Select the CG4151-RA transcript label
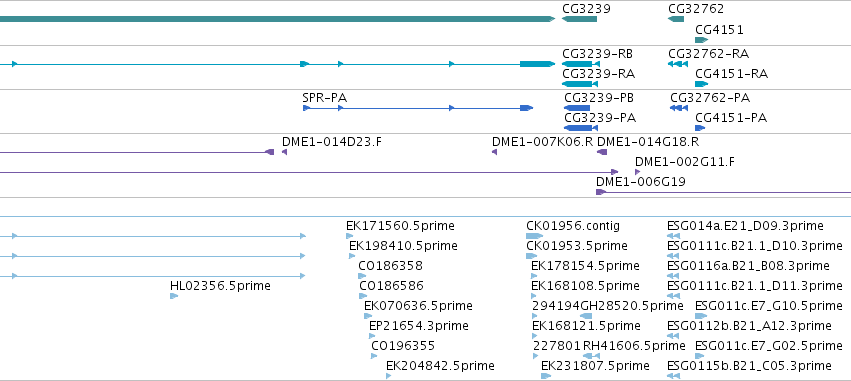 click(732, 73)
